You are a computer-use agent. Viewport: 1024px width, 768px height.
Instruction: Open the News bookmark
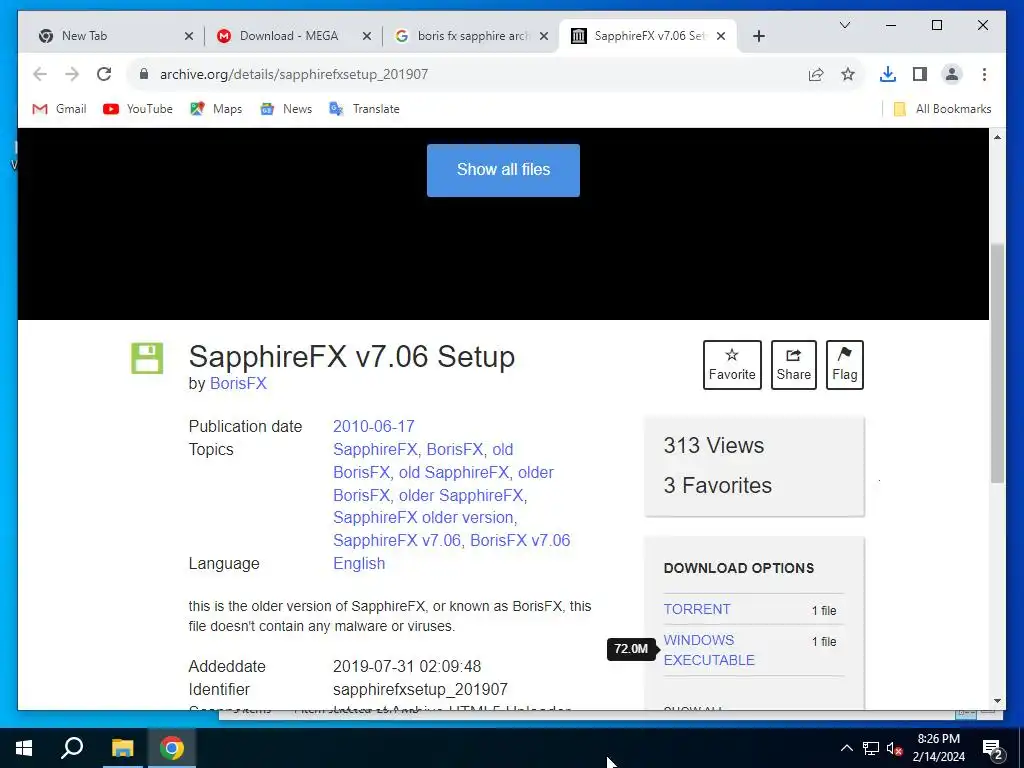286,109
